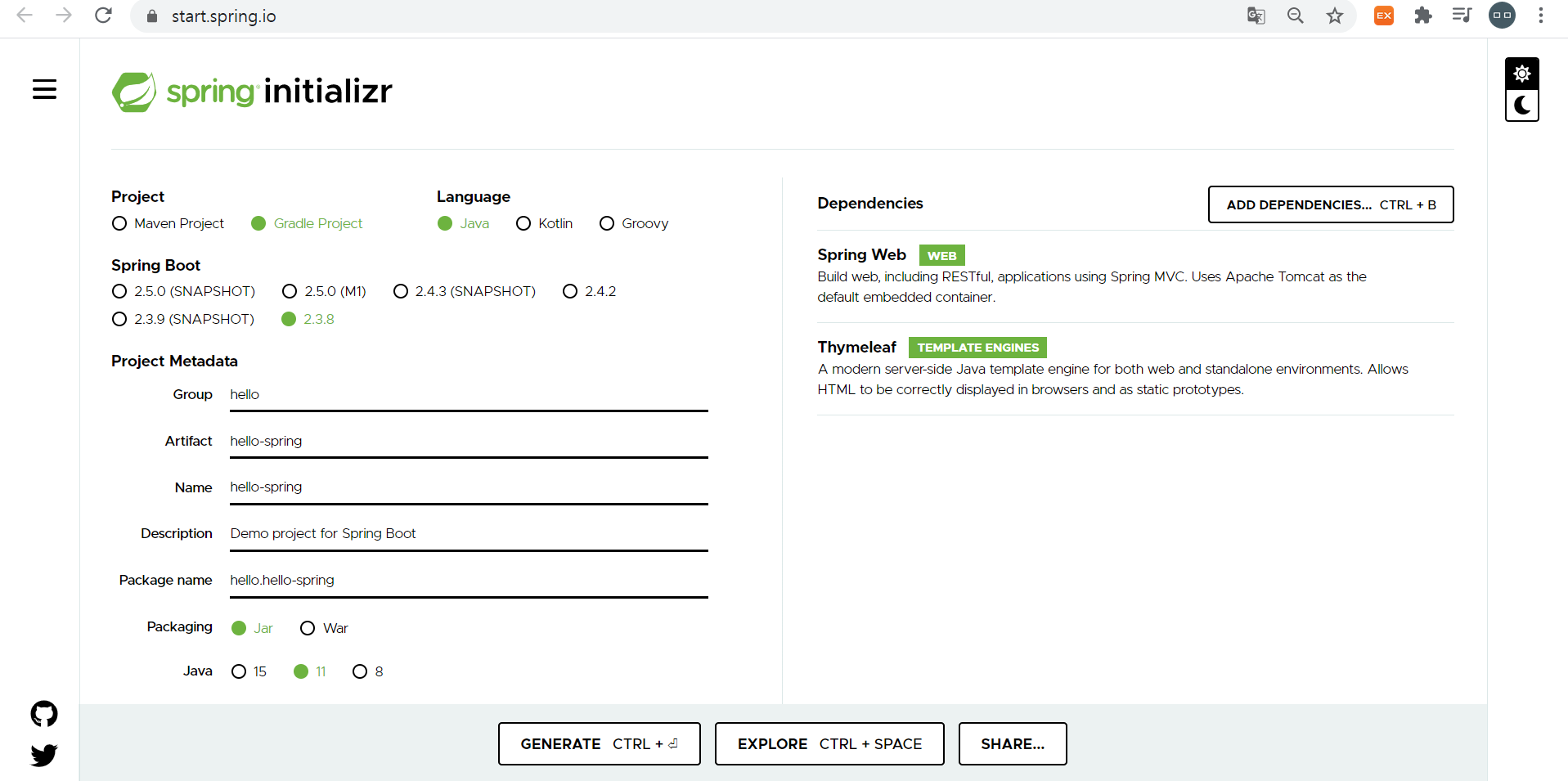Click the Project Metadata heading
The image size is (1568, 781).
(174, 361)
